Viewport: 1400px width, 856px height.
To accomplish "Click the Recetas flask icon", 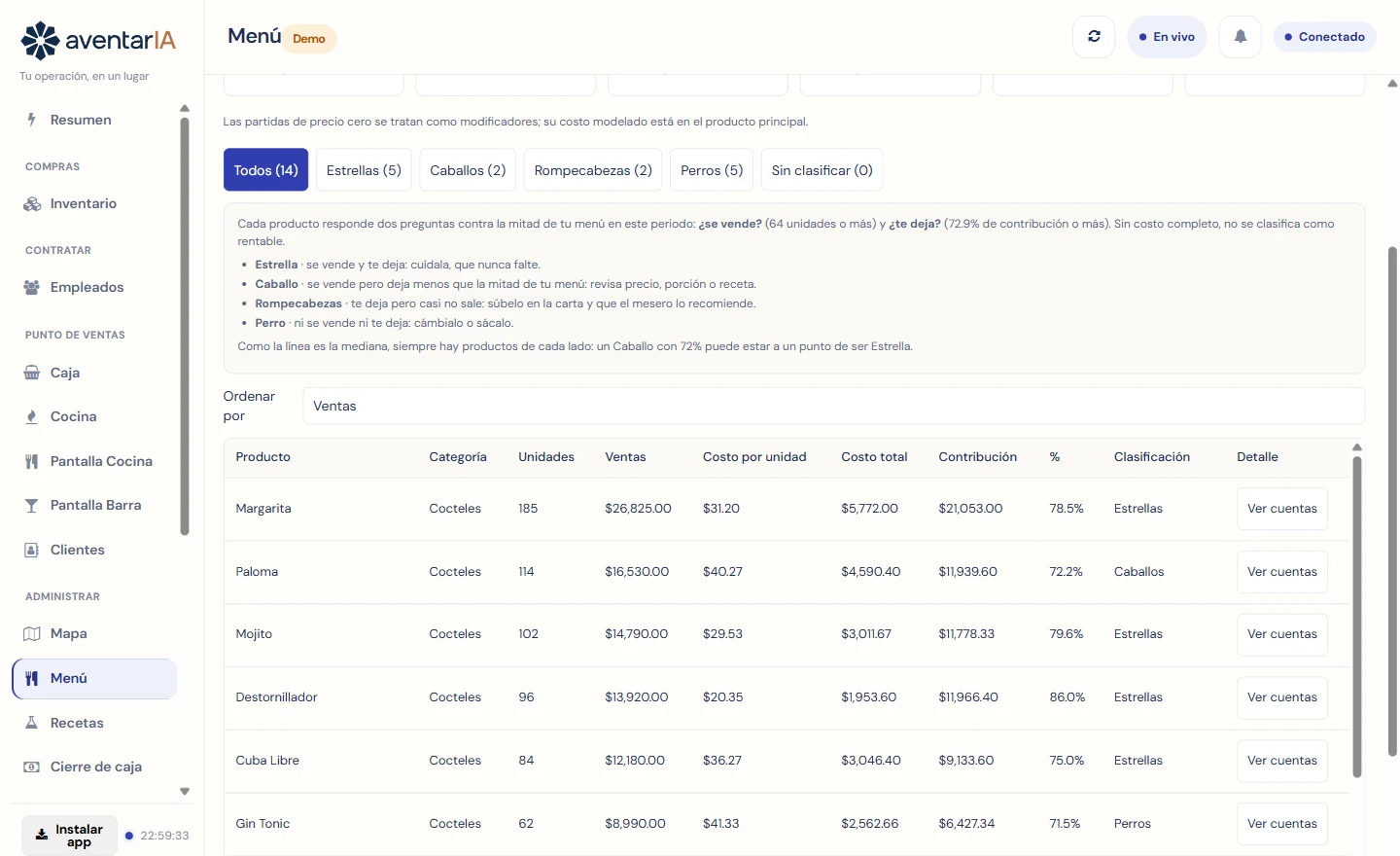I will point(32,723).
